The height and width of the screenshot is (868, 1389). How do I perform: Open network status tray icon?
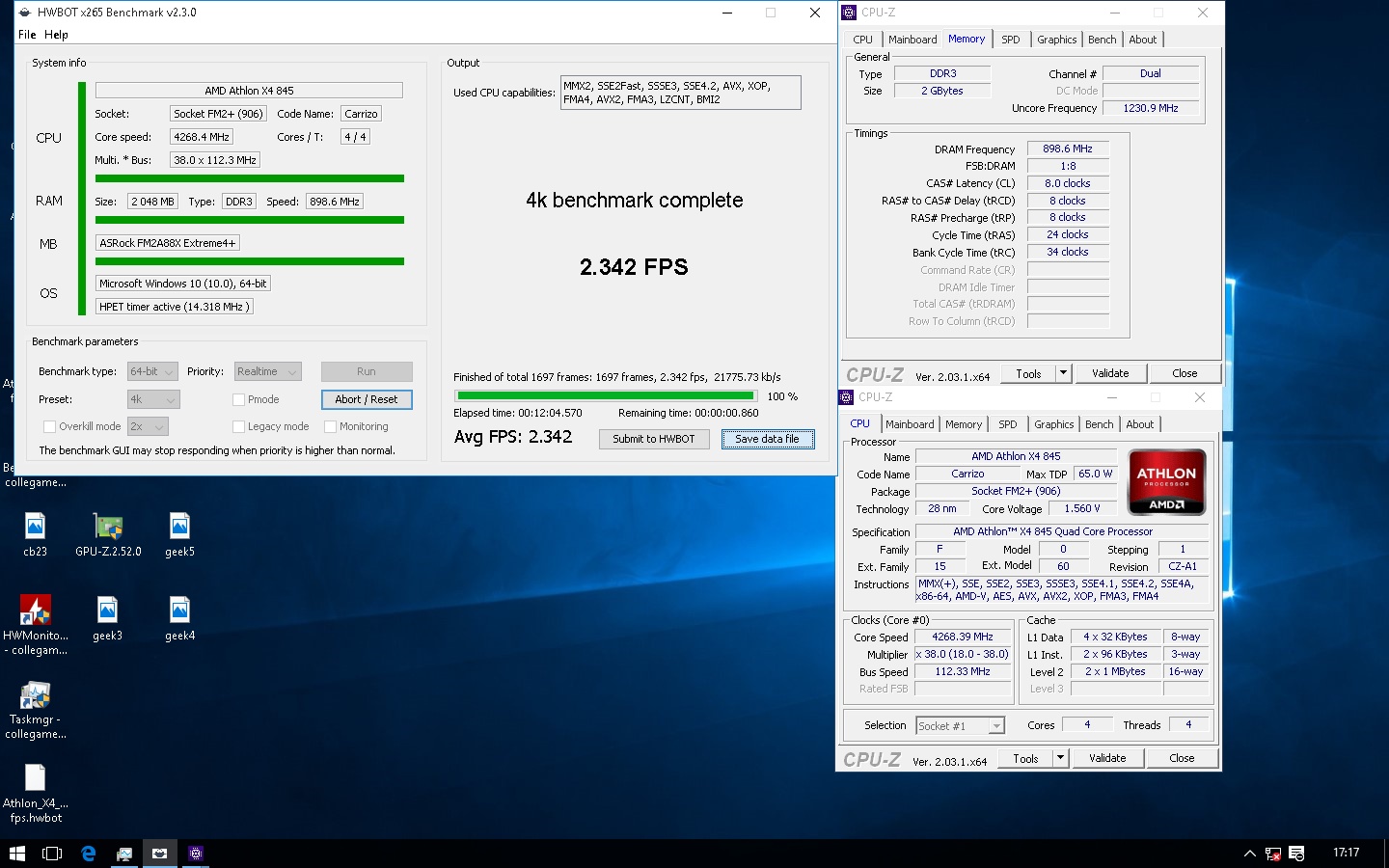[1273, 854]
